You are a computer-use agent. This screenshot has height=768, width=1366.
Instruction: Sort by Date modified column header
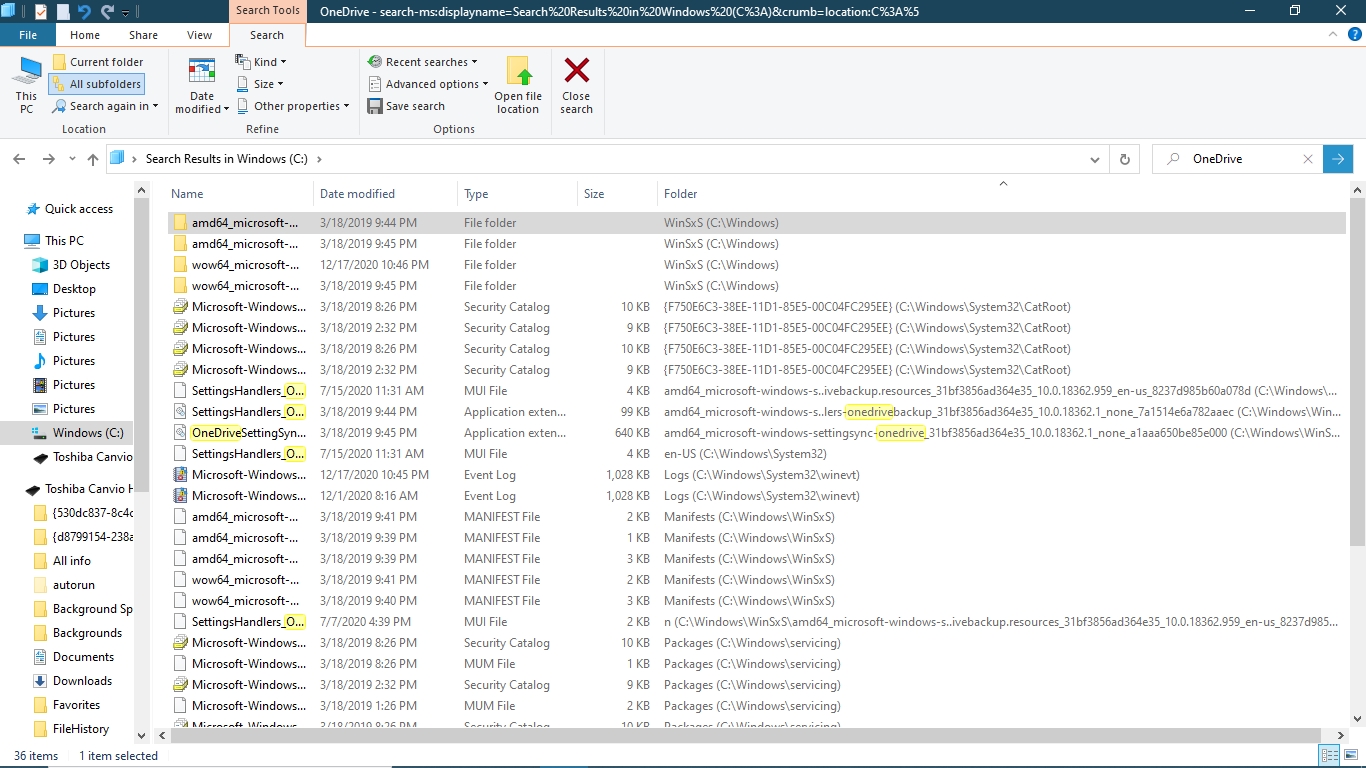coord(386,194)
